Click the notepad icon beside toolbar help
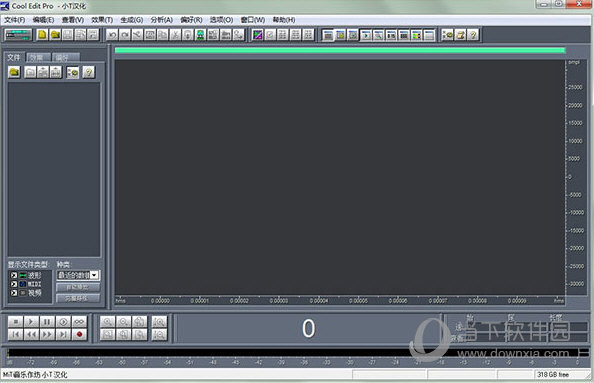This screenshot has width=594, height=383. (x=460, y=35)
